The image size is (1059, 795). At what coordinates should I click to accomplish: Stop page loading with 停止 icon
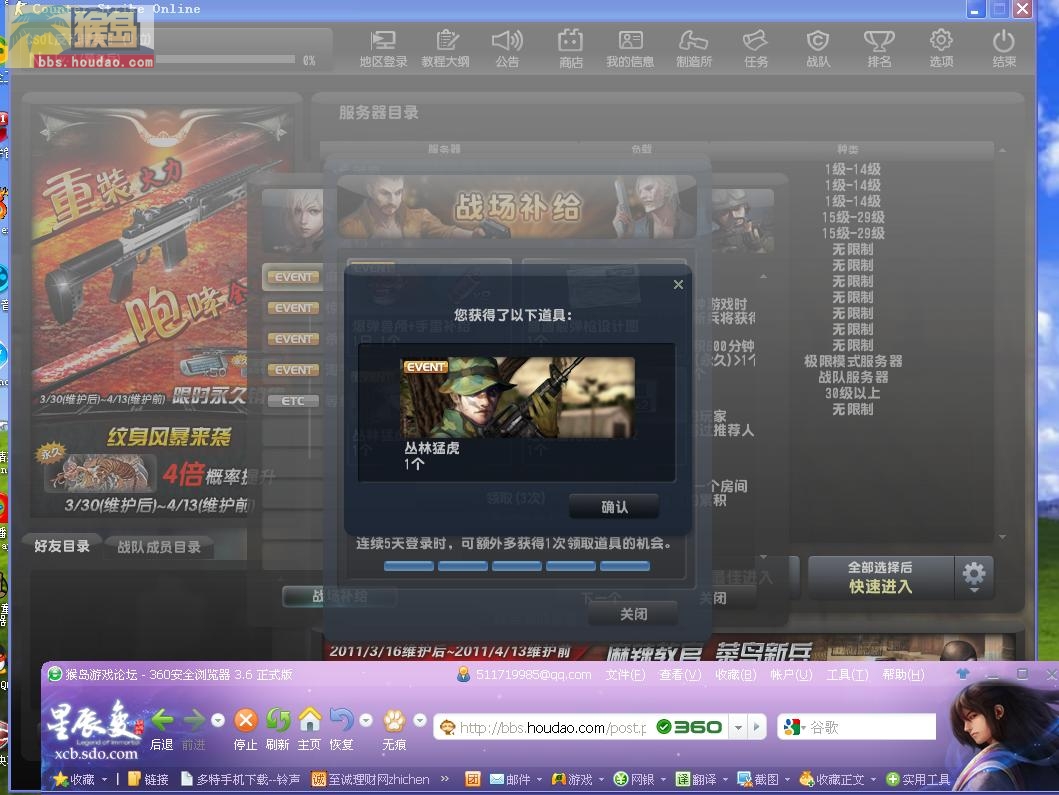[x=246, y=720]
